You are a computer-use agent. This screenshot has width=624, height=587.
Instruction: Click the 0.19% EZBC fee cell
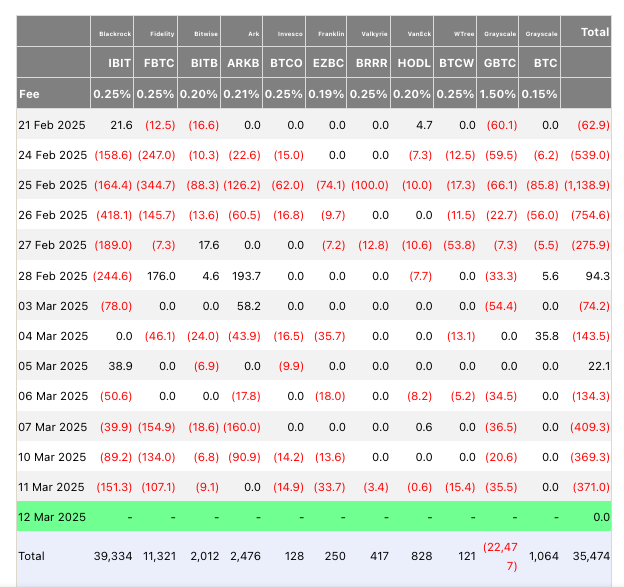[x=326, y=94]
